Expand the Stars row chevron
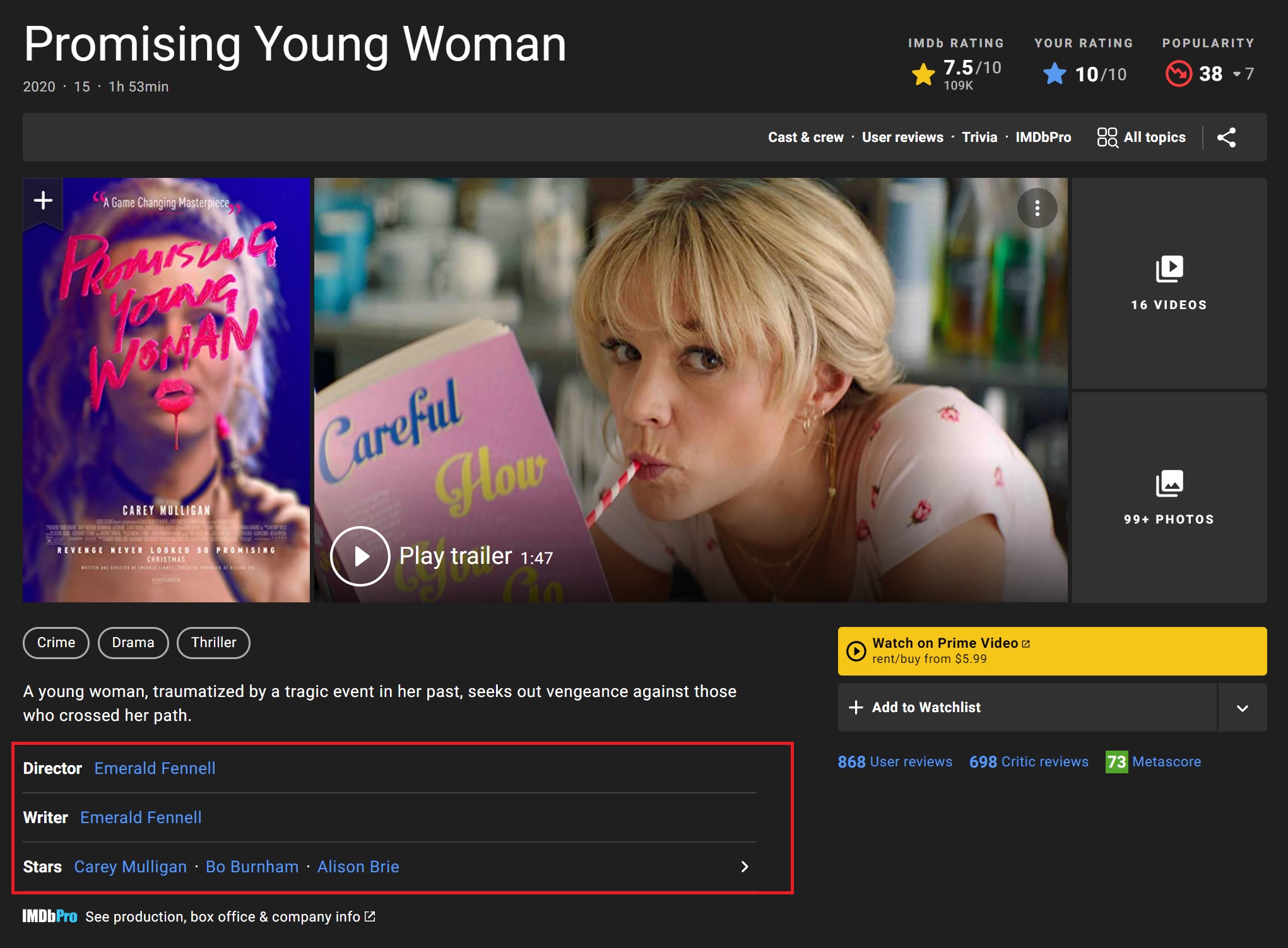The height and width of the screenshot is (948, 1288). pyautogui.click(x=745, y=867)
